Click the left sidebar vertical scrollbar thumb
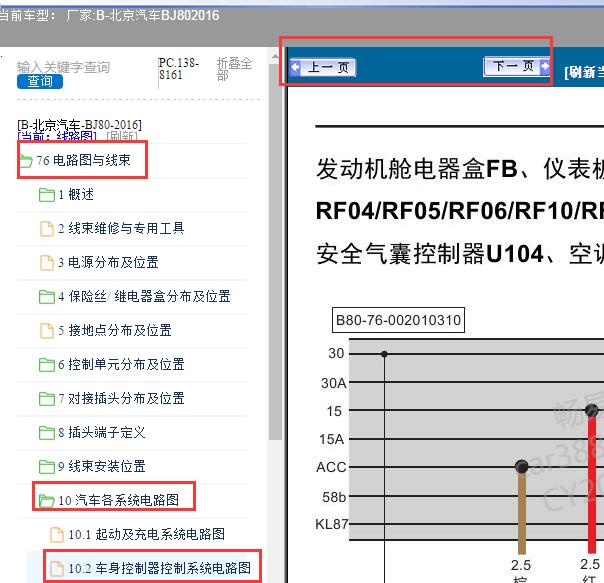Image resolution: width=604 pixels, height=583 pixels. pos(275,252)
